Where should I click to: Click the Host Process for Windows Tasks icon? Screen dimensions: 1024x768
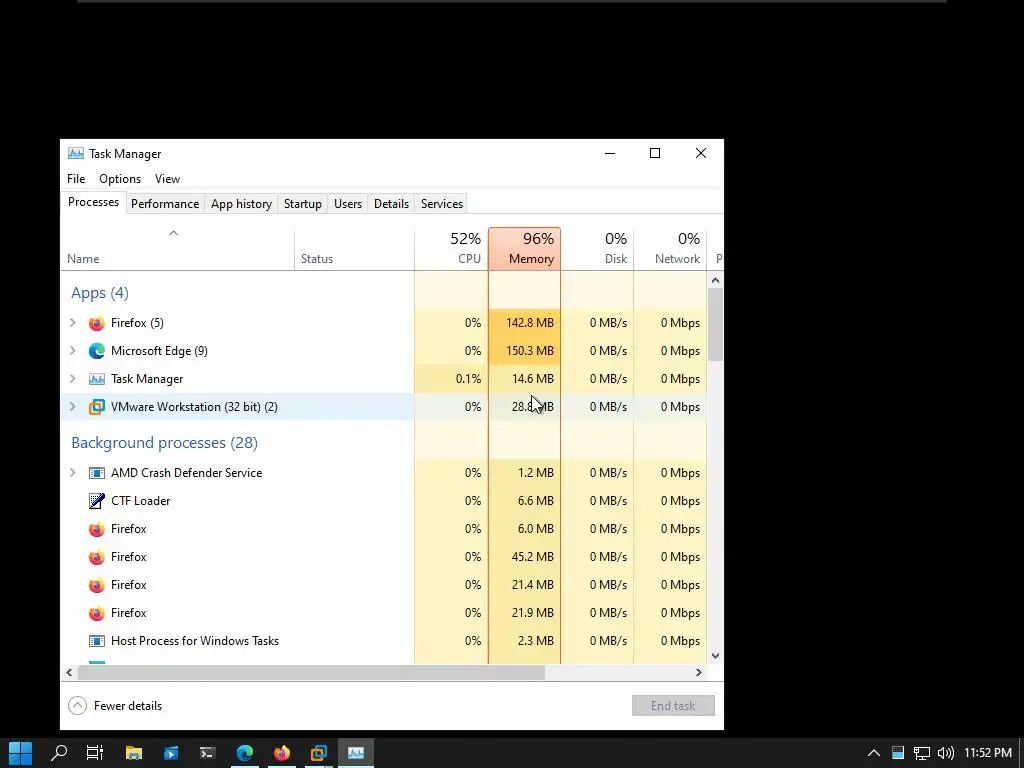97,641
